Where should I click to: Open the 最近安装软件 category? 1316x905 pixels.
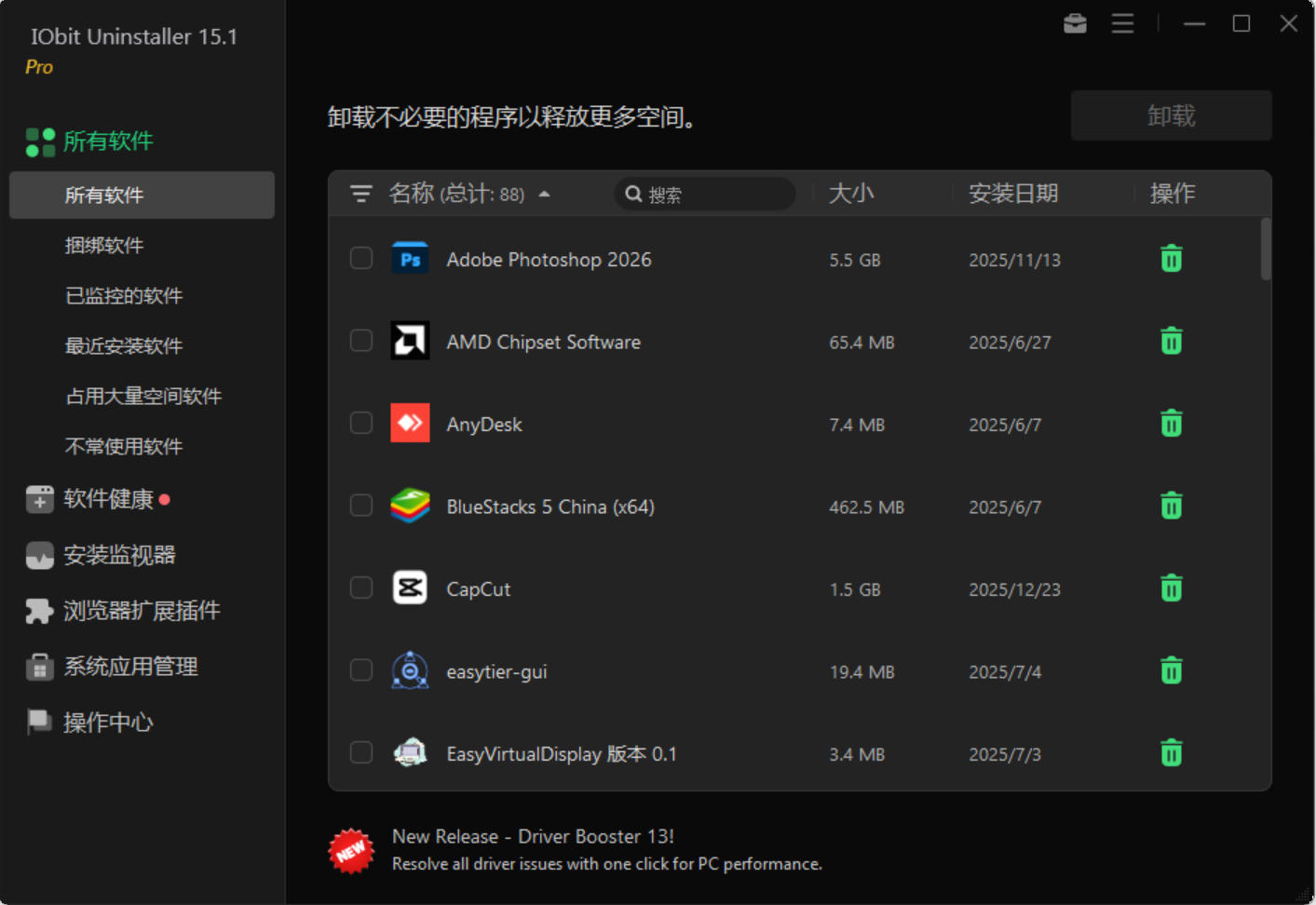[123, 345]
